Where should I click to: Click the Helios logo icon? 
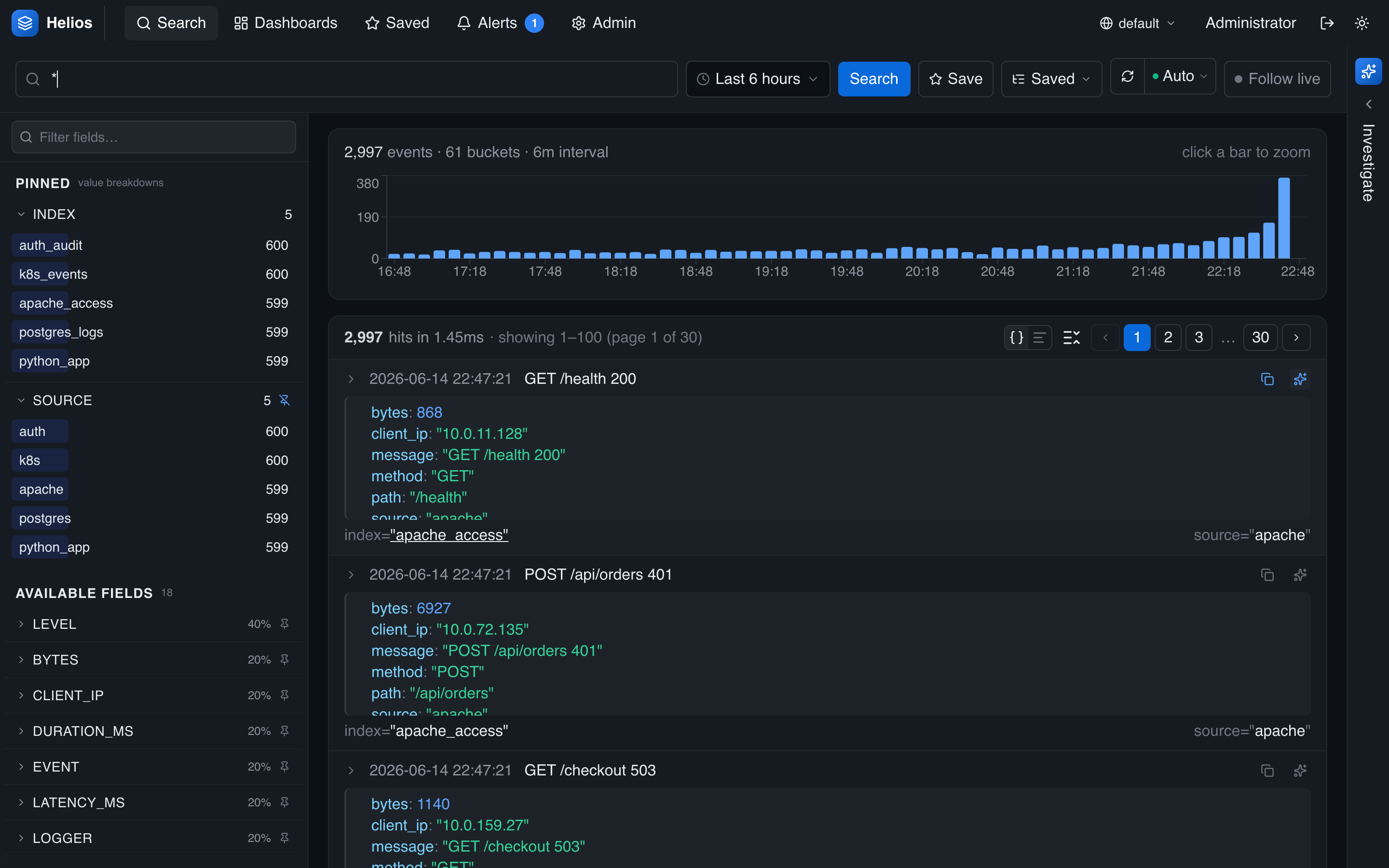click(25, 23)
